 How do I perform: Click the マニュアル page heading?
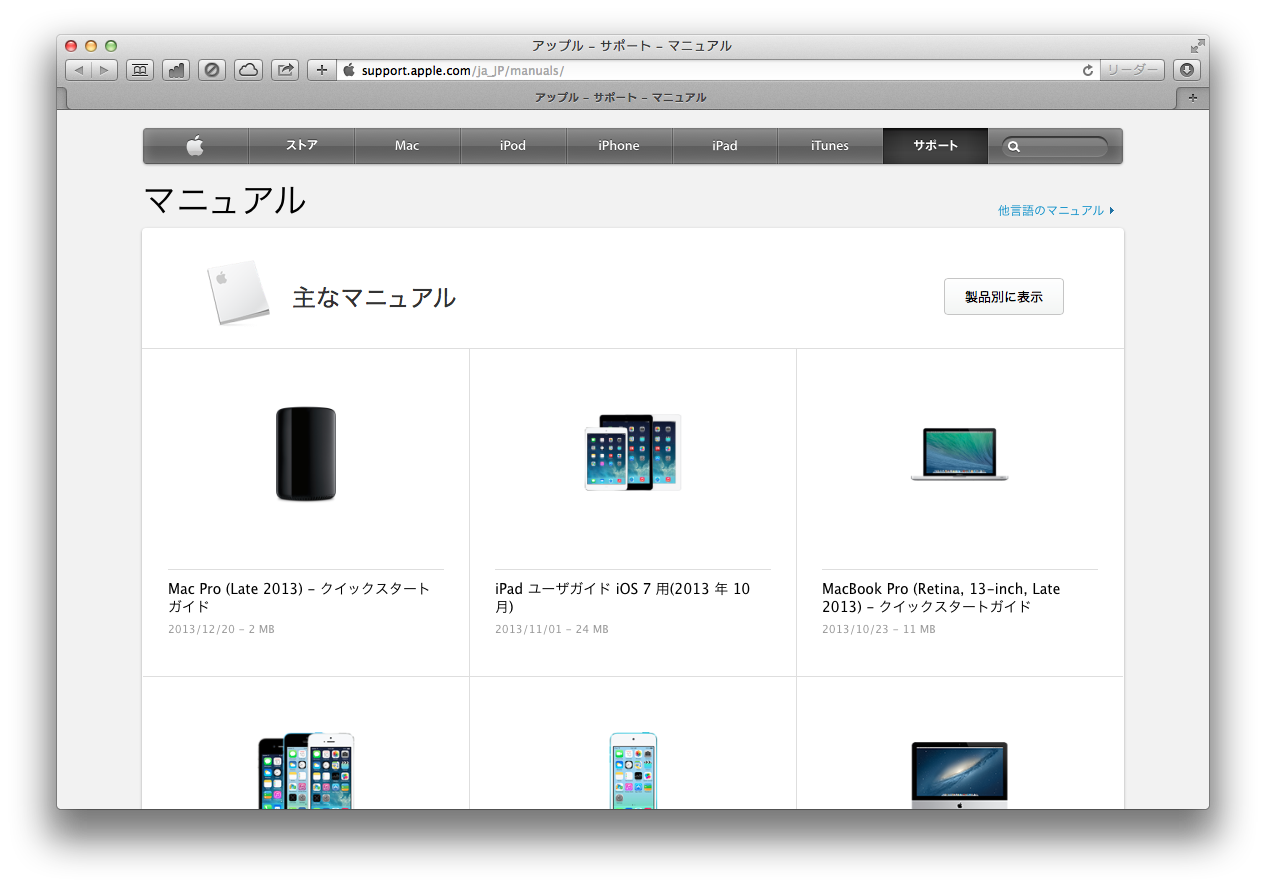point(225,201)
